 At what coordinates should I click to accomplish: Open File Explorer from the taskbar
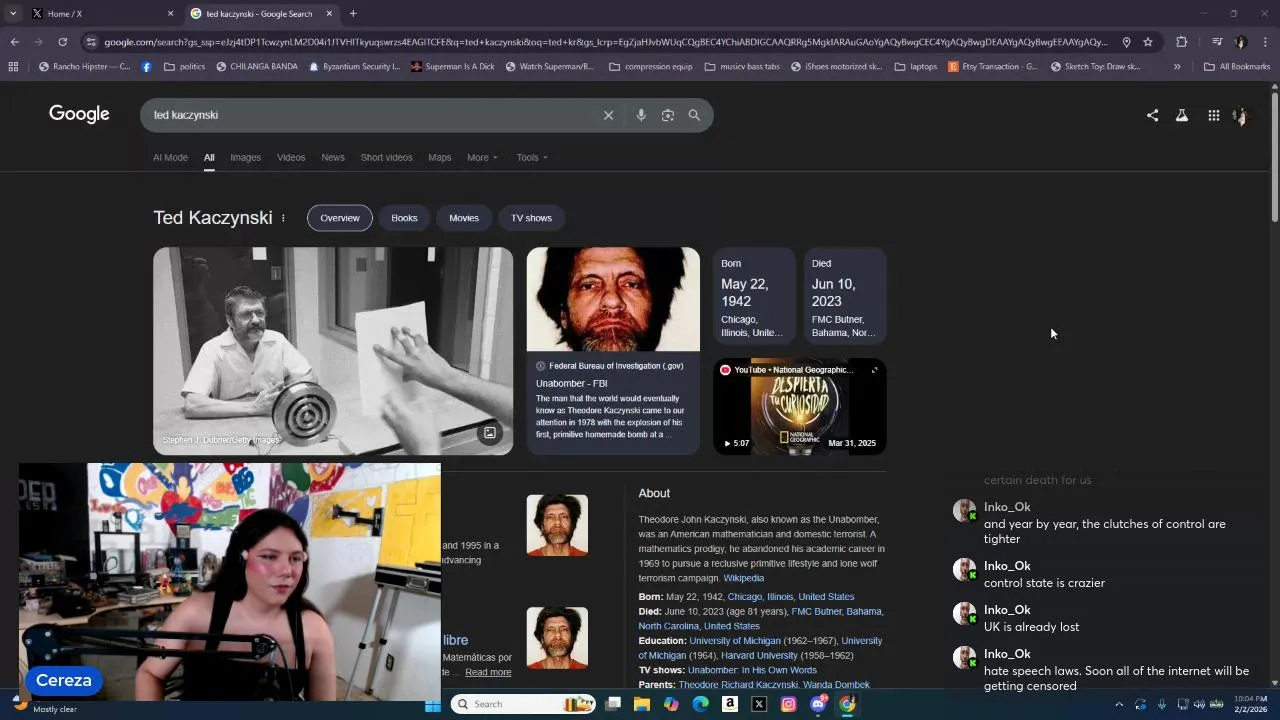pos(642,704)
